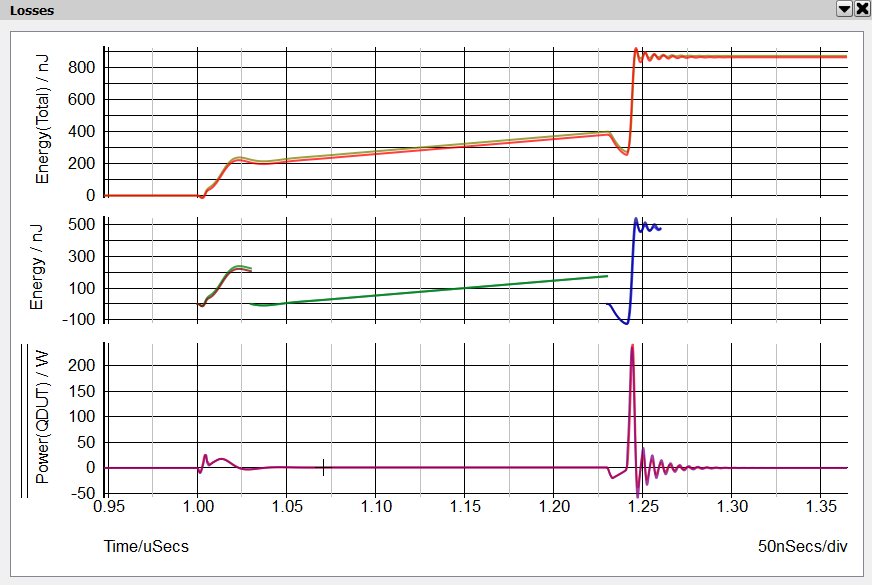Click the magenta power spike peak near 240 W
Image resolution: width=872 pixels, height=585 pixels.
pos(632,347)
